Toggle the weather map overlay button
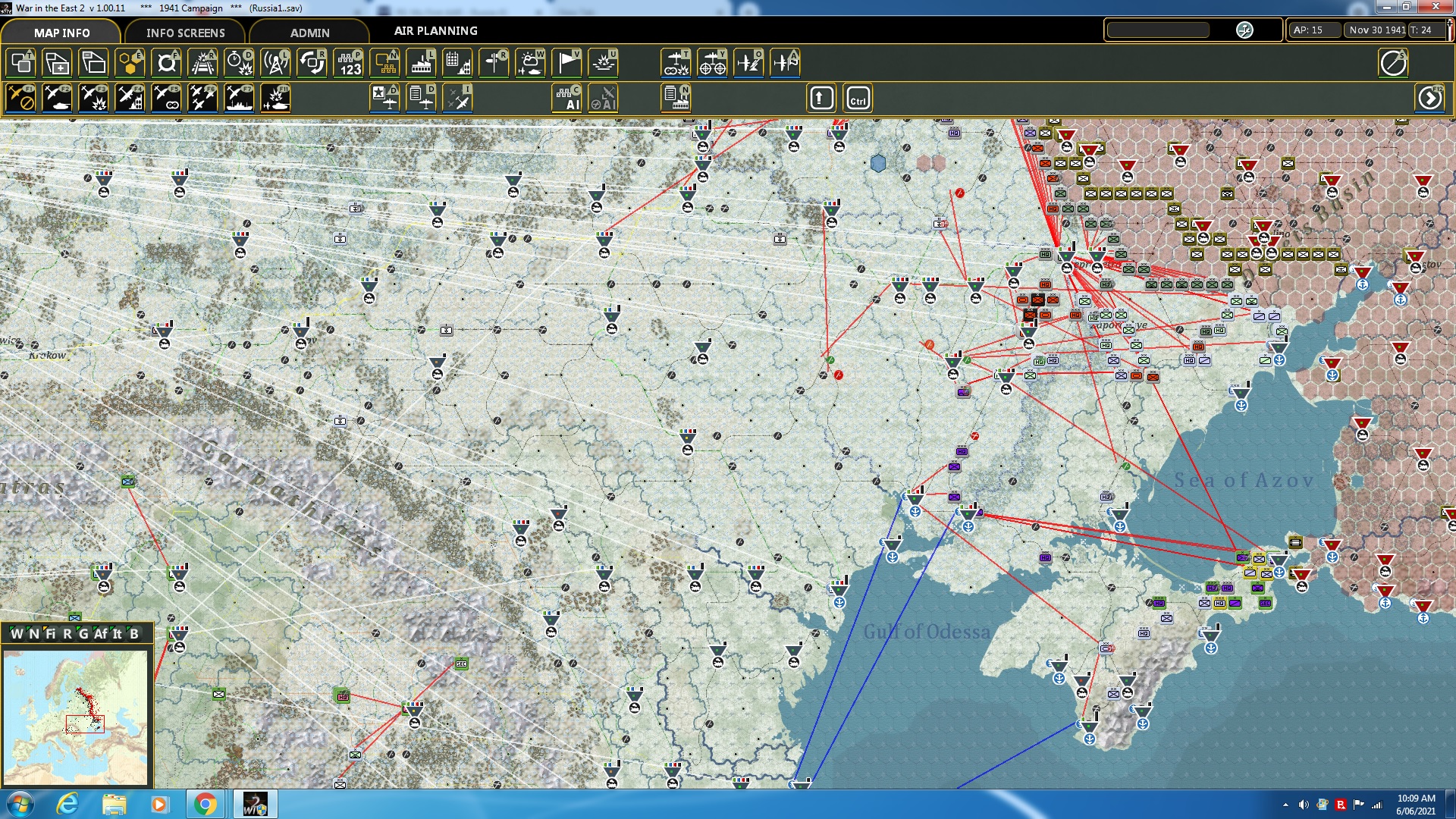Viewport: 1456px width, 819px height. pos(530,63)
